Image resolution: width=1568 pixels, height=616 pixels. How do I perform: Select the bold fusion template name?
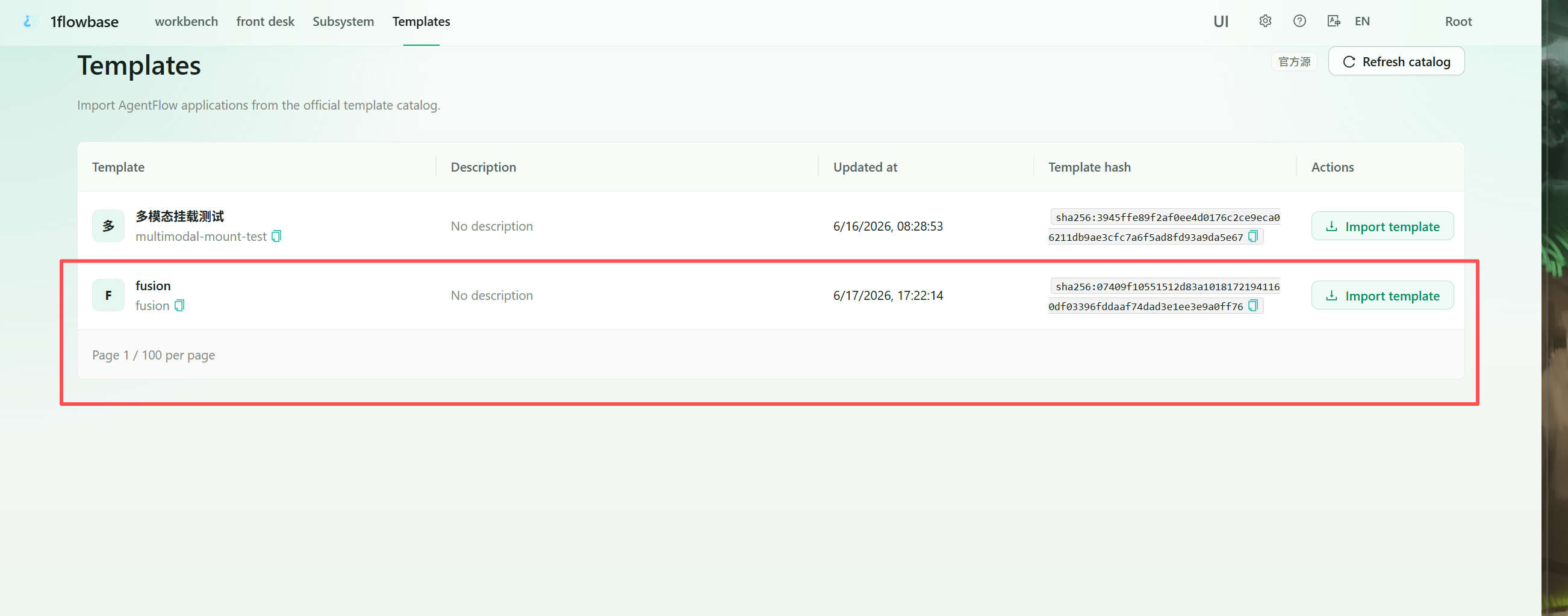click(x=153, y=285)
